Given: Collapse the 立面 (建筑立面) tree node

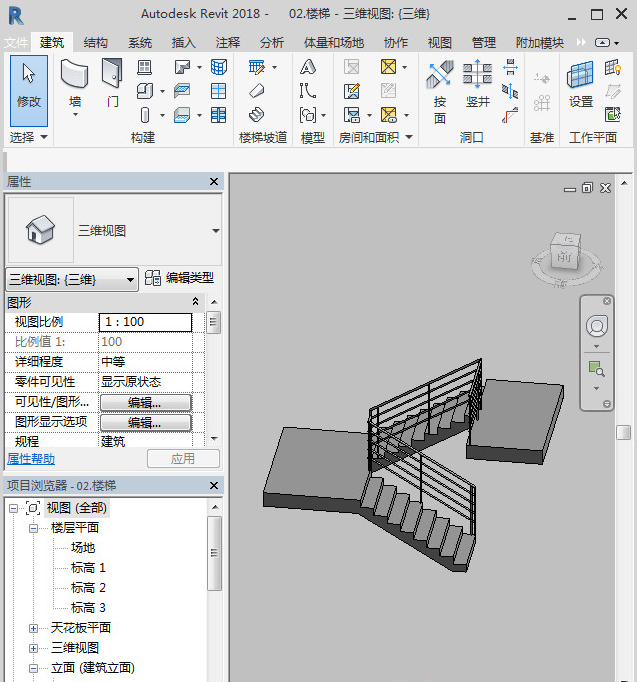Looking at the screenshot, I should (x=33, y=669).
